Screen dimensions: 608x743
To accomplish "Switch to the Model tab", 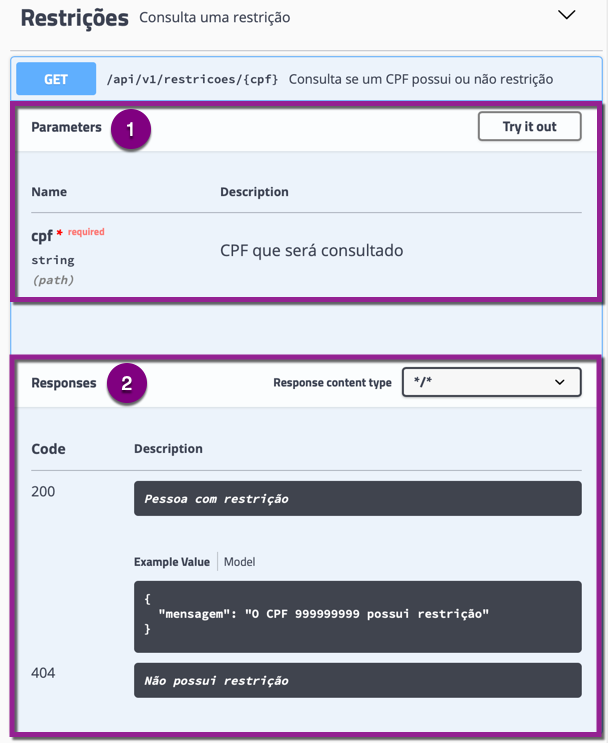I will click(x=239, y=562).
